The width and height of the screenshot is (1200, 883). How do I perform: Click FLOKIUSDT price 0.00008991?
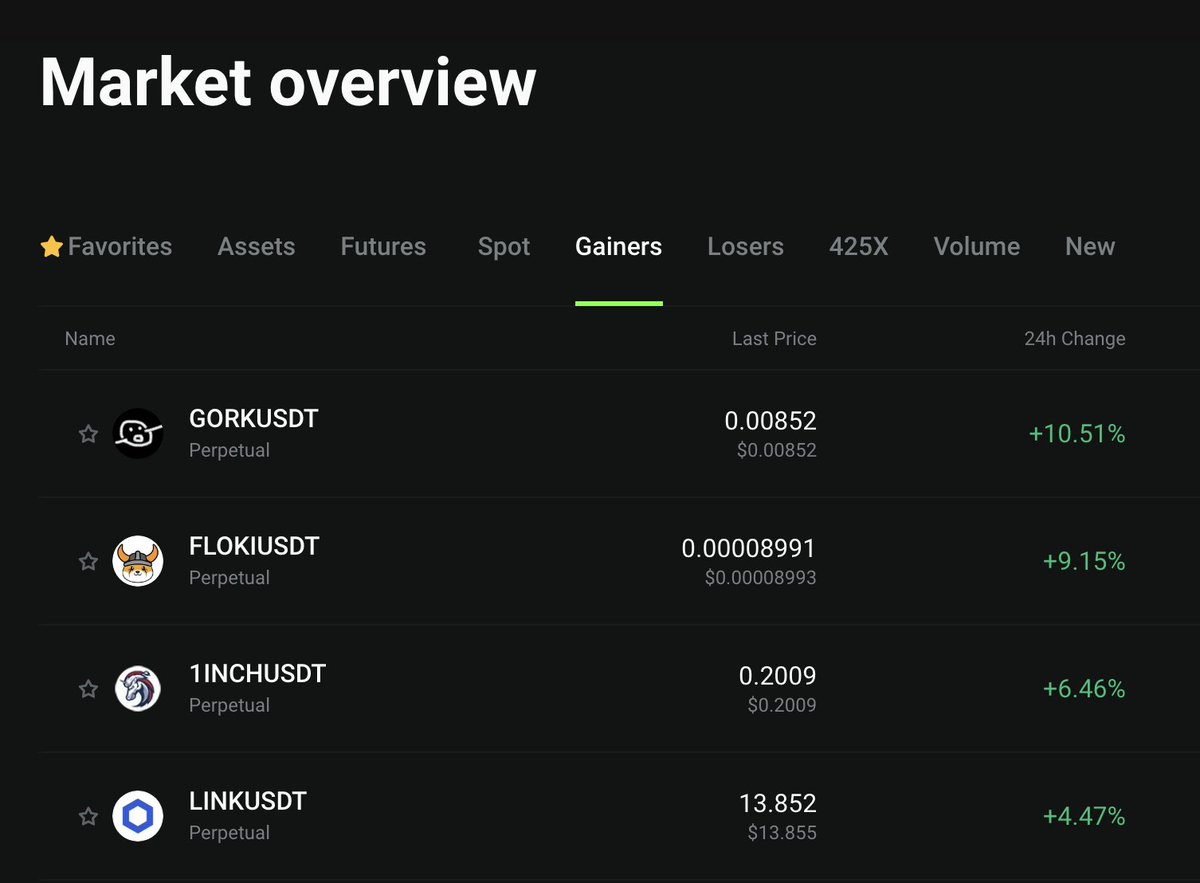click(749, 548)
